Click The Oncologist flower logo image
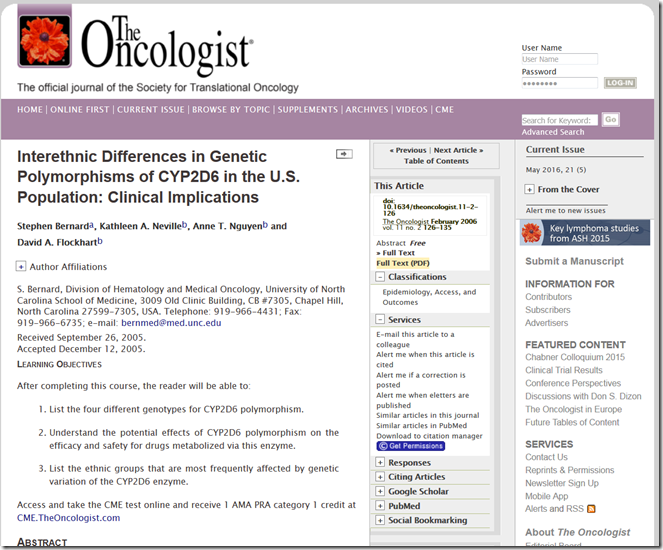 (44, 41)
